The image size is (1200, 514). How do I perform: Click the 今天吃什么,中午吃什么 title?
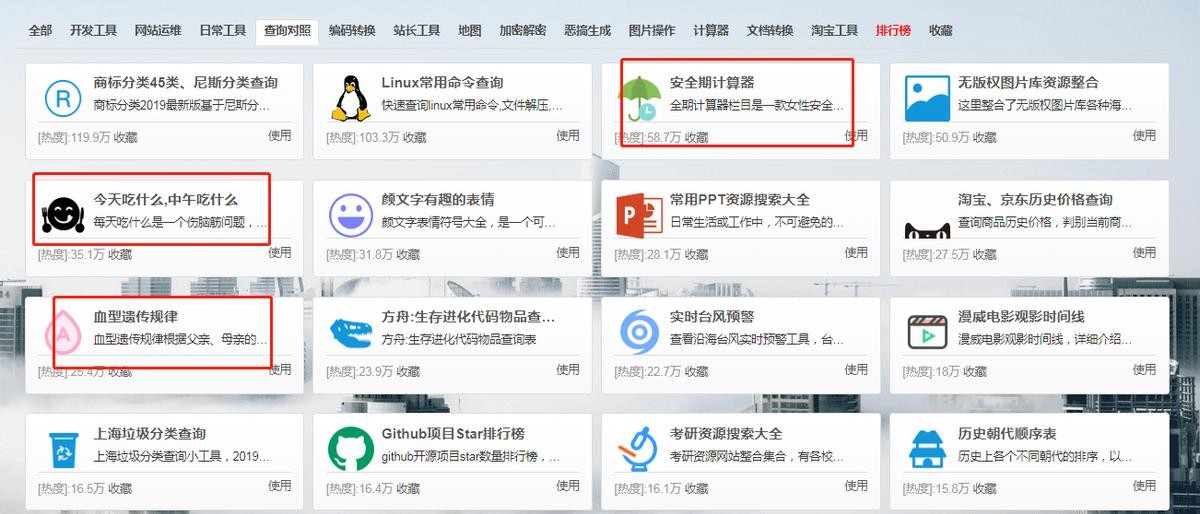[x=167, y=199]
